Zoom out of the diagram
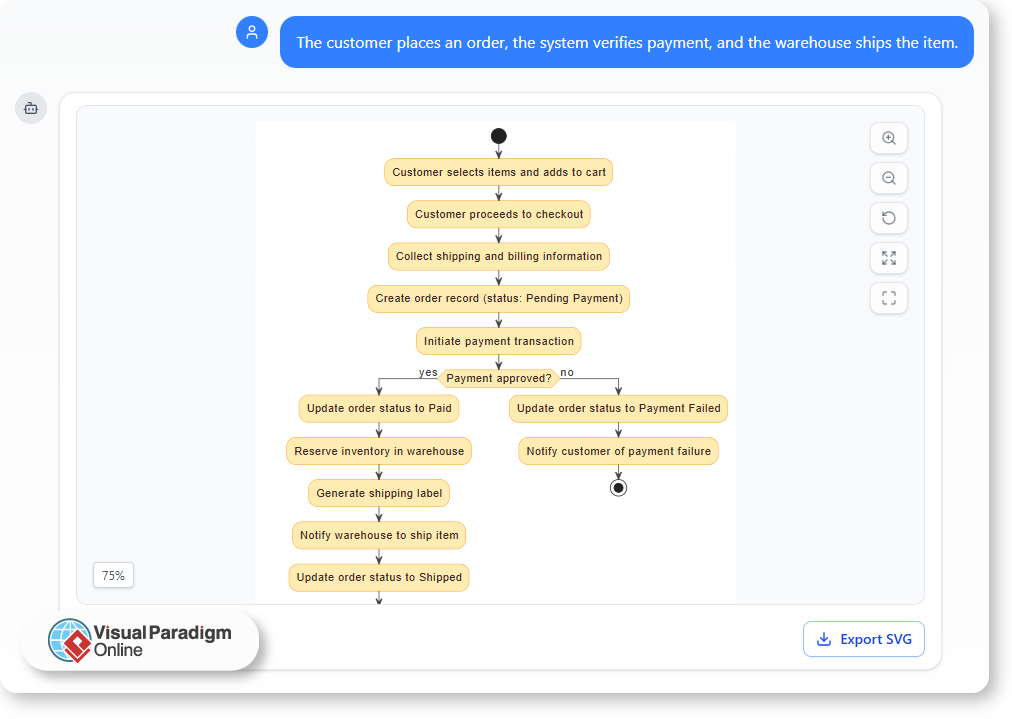1012x719 pixels. click(x=888, y=178)
